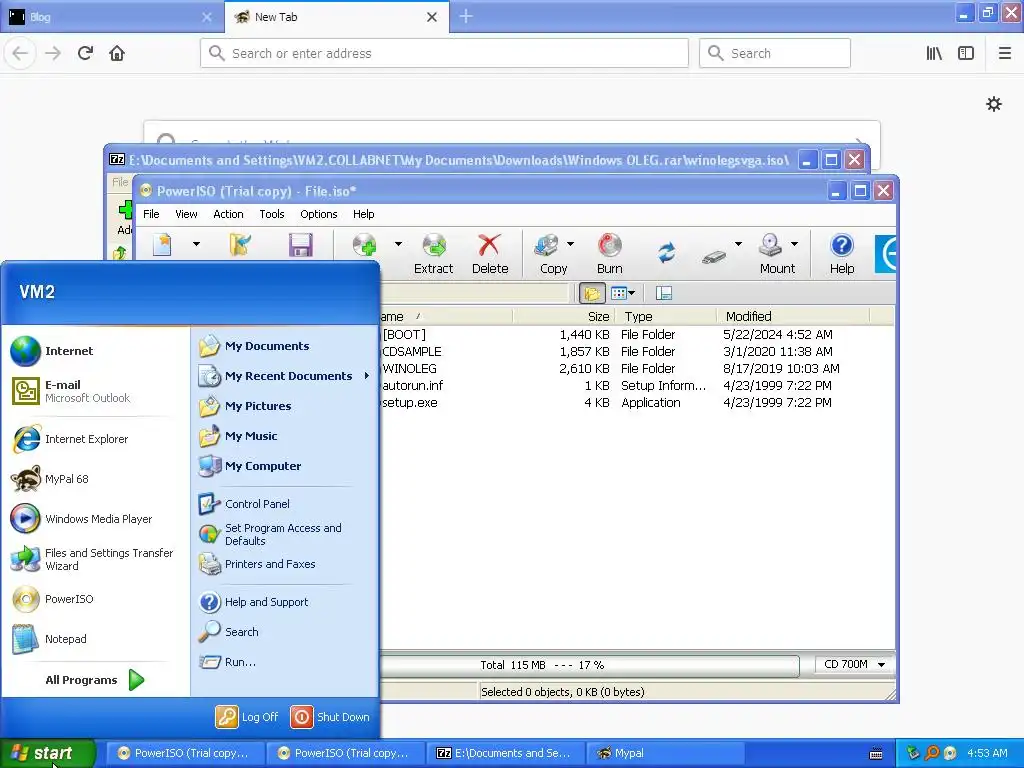Viewport: 1024px width, 768px height.
Task: Click the Open folder icon in PowerISO toolbar
Action: coord(240,244)
